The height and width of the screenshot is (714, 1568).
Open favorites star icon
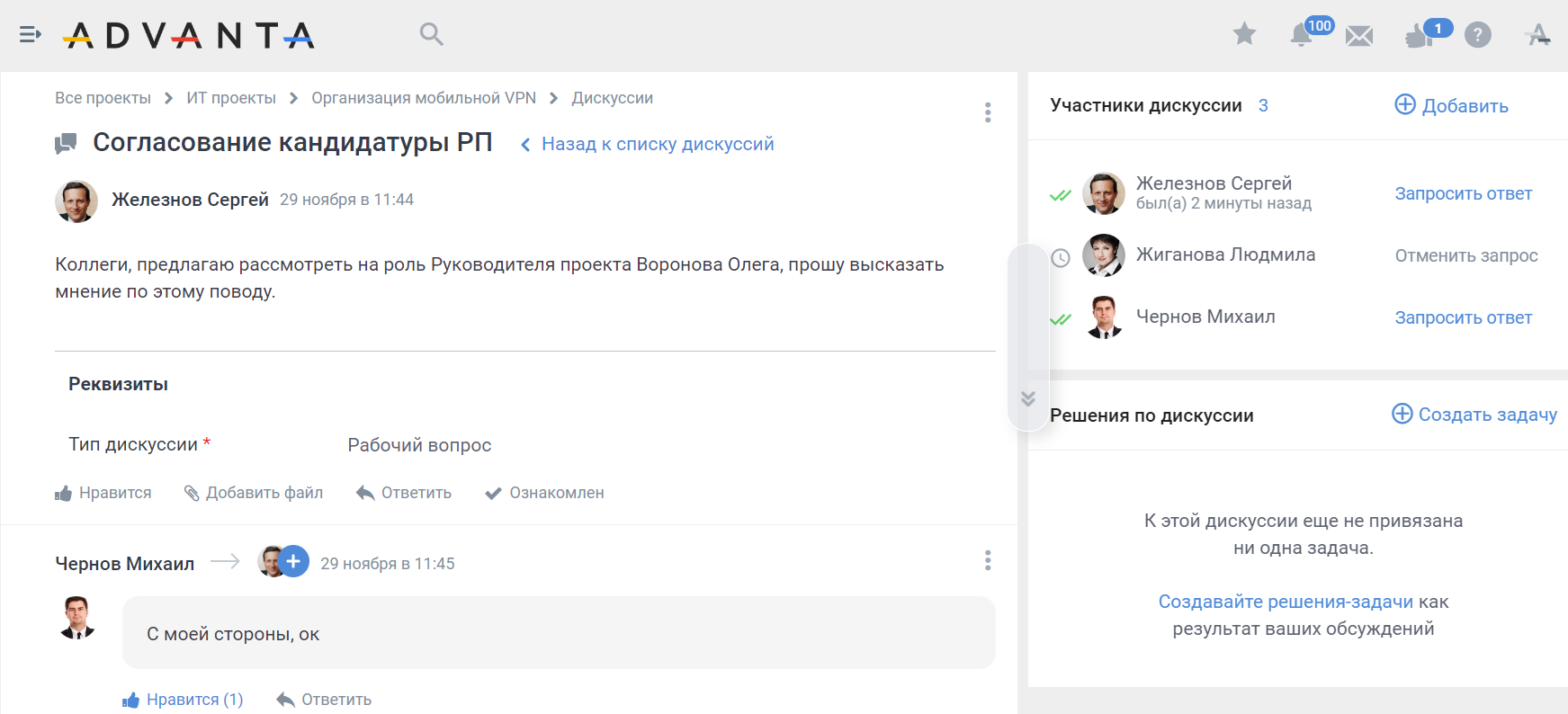pyautogui.click(x=1244, y=34)
